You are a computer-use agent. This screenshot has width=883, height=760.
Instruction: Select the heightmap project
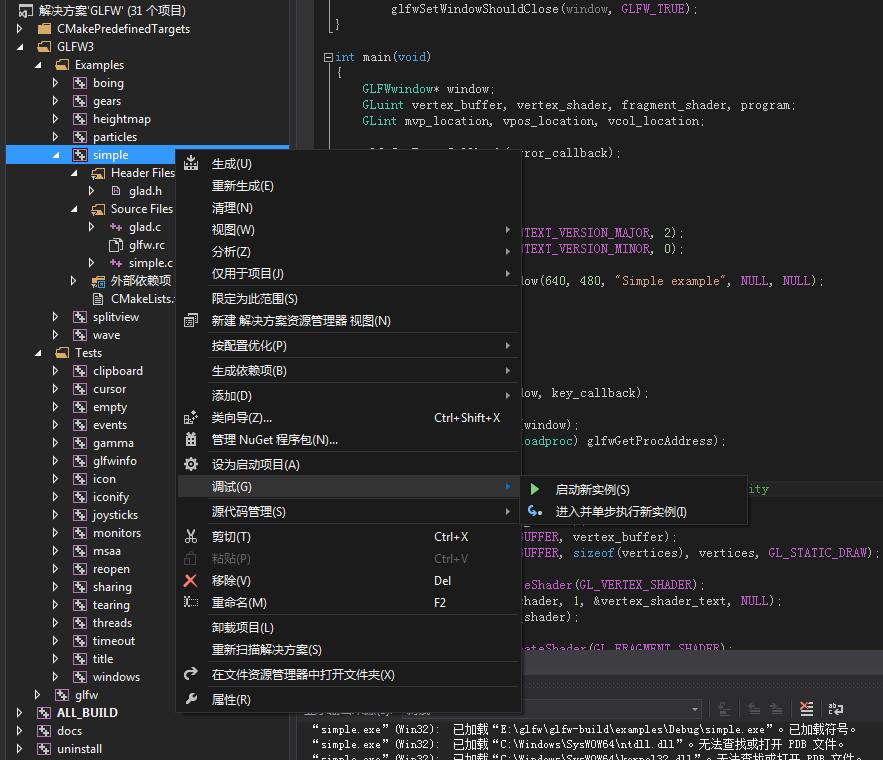click(x=122, y=119)
